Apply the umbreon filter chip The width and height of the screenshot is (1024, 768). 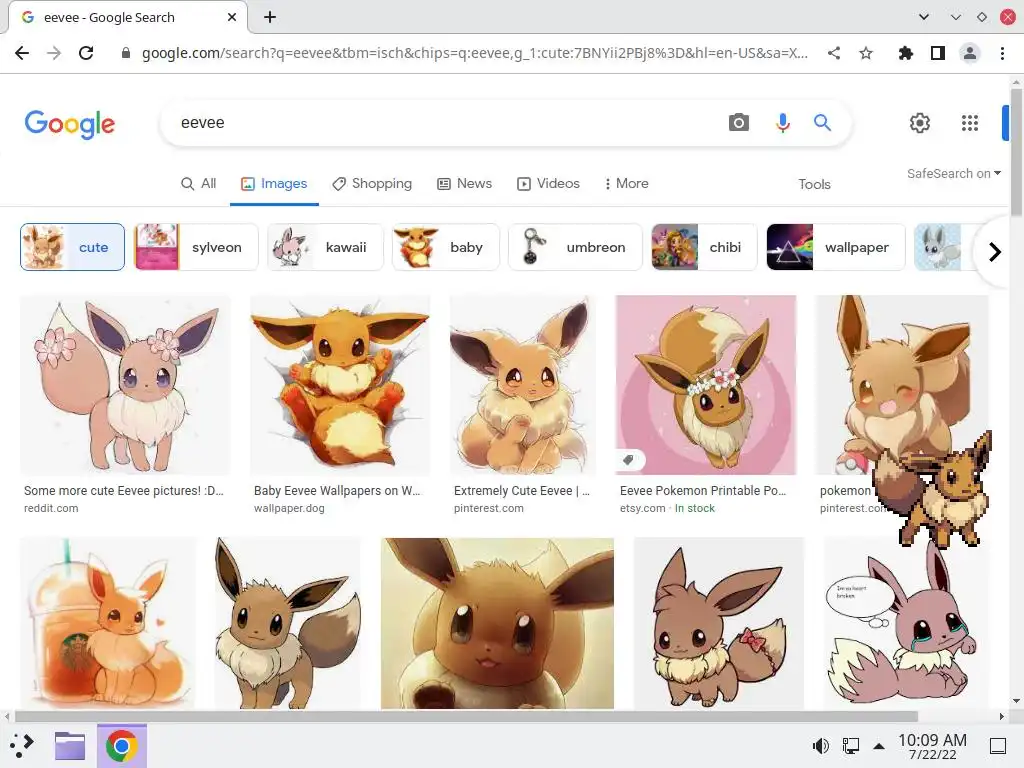[575, 247]
